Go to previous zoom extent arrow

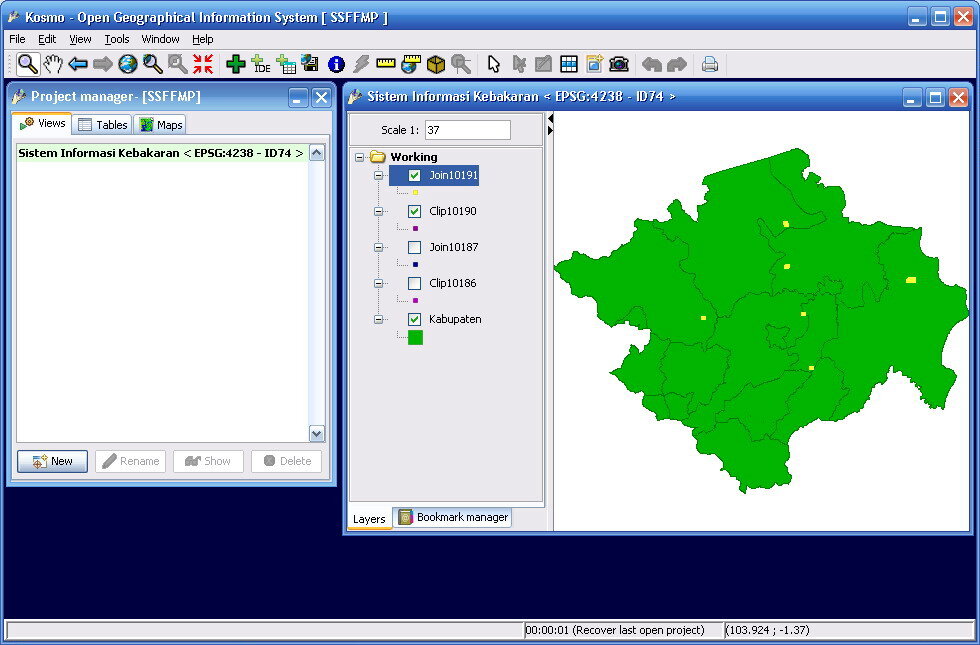point(78,64)
